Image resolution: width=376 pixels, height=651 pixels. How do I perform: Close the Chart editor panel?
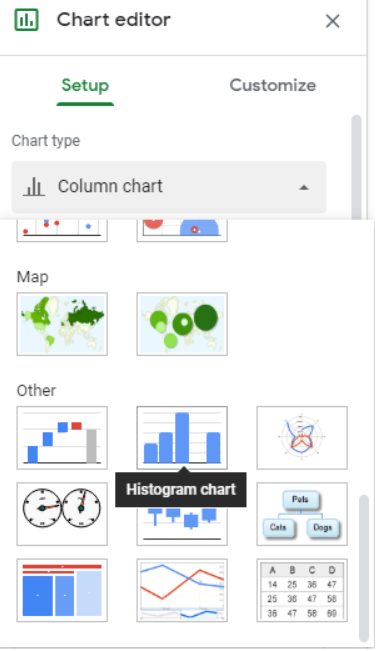click(x=332, y=21)
